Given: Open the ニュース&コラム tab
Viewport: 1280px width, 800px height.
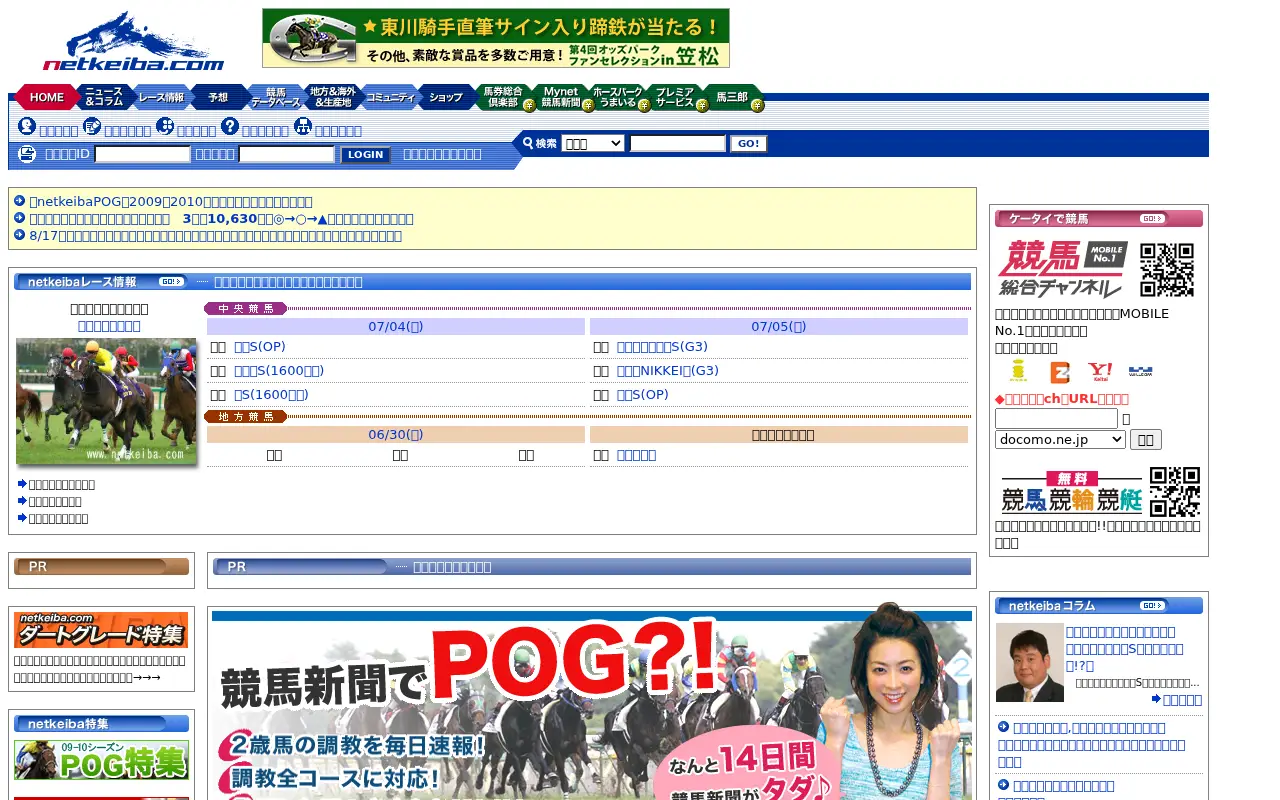Looking at the screenshot, I should pyautogui.click(x=104, y=97).
